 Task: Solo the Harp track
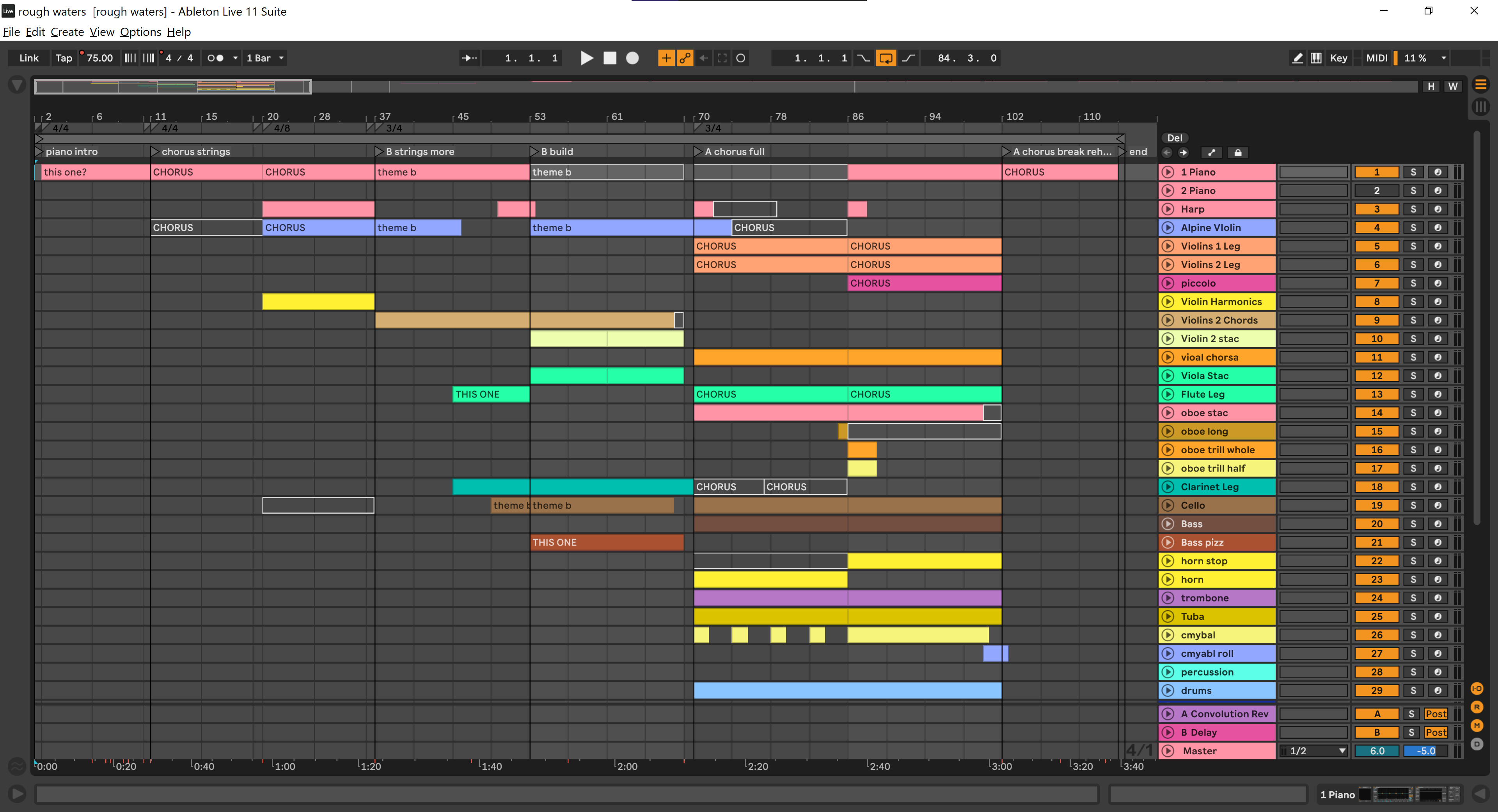tap(1413, 209)
